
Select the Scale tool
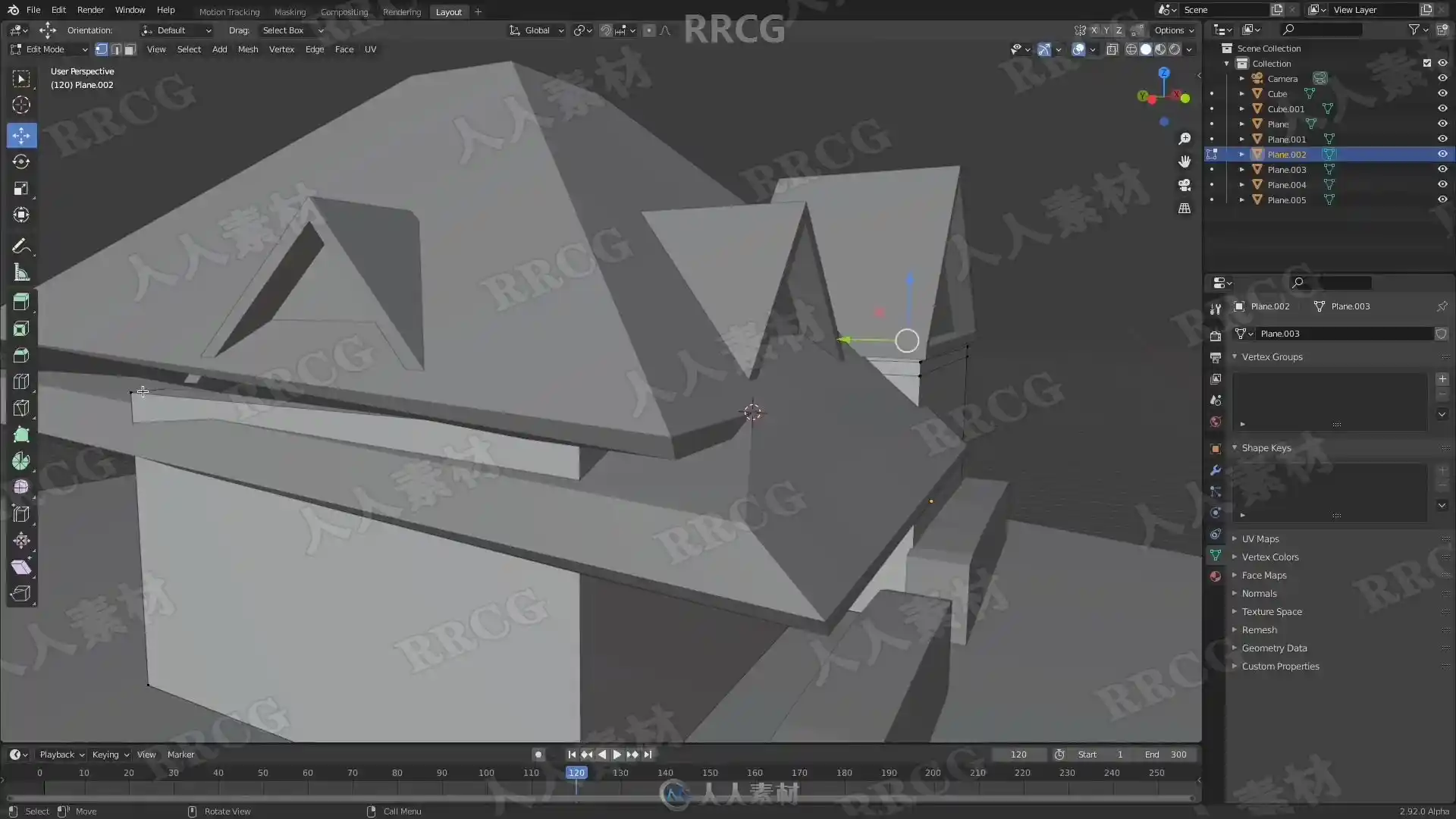coord(21,189)
